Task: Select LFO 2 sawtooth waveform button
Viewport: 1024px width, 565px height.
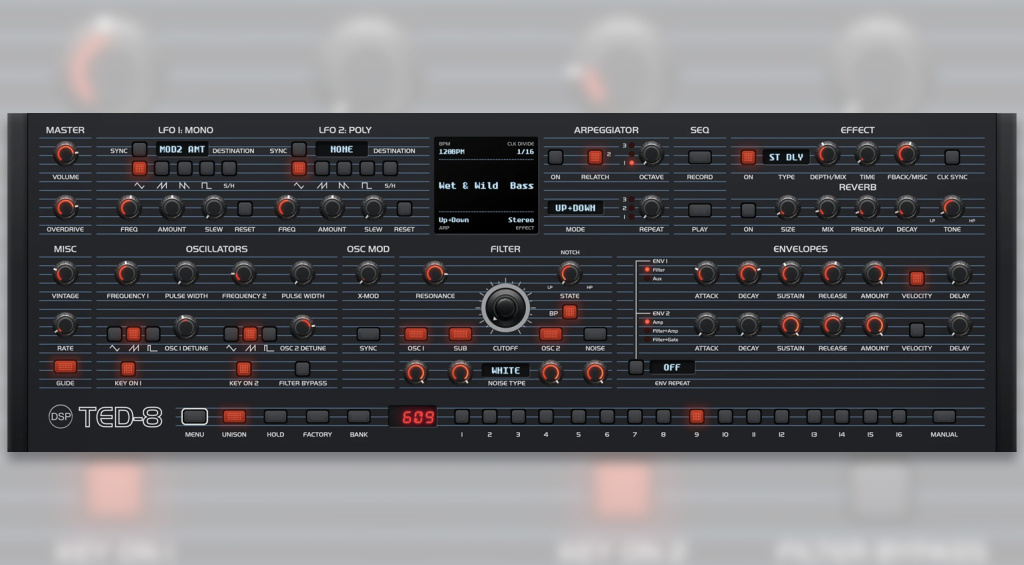Action: coord(322,169)
